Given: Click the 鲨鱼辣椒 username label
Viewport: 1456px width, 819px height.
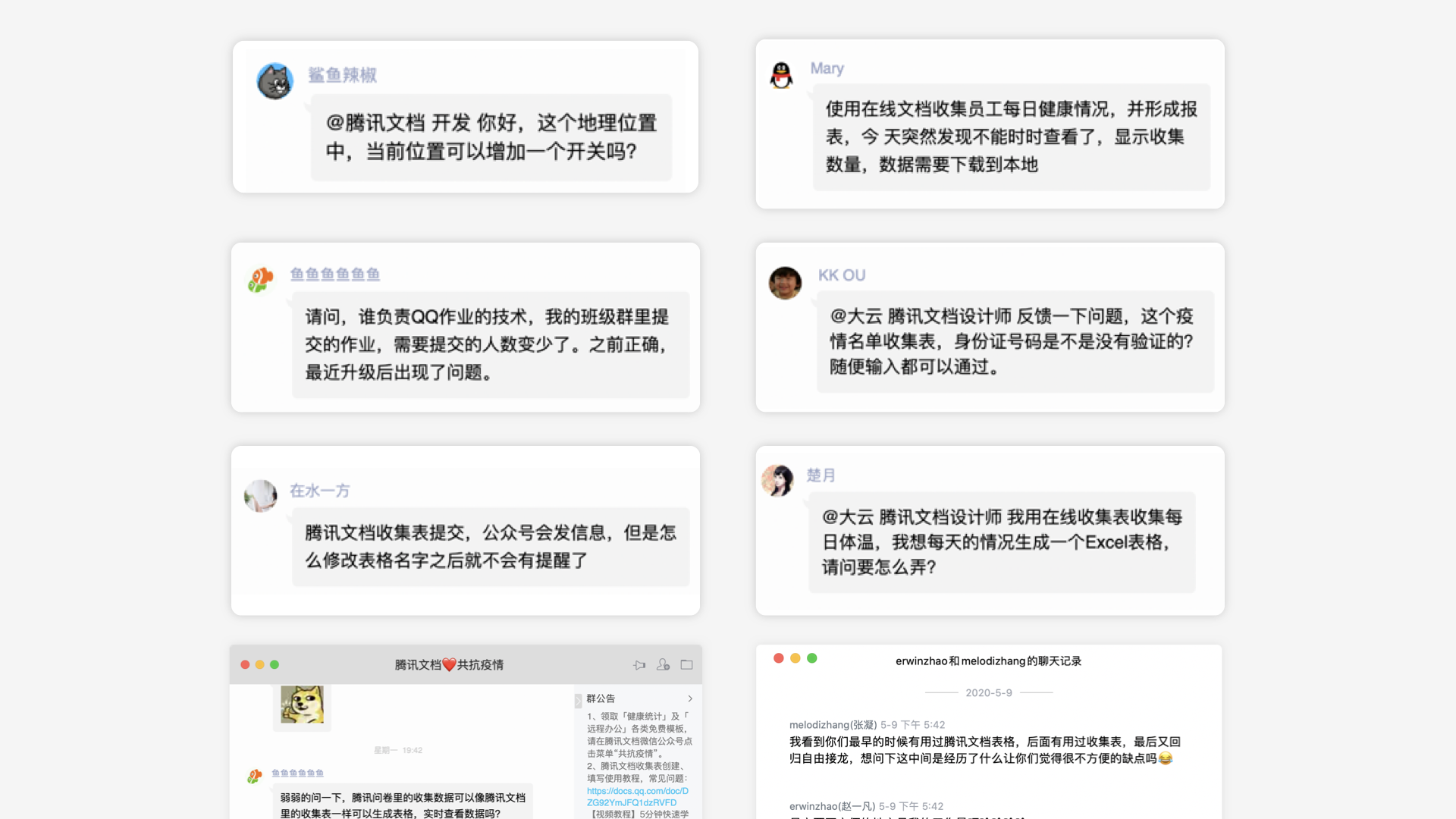Looking at the screenshot, I should (342, 75).
